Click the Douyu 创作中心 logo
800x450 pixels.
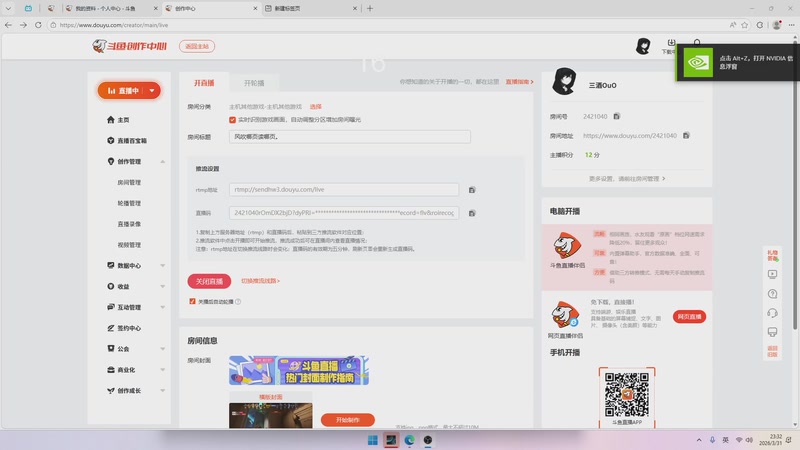tap(130, 46)
